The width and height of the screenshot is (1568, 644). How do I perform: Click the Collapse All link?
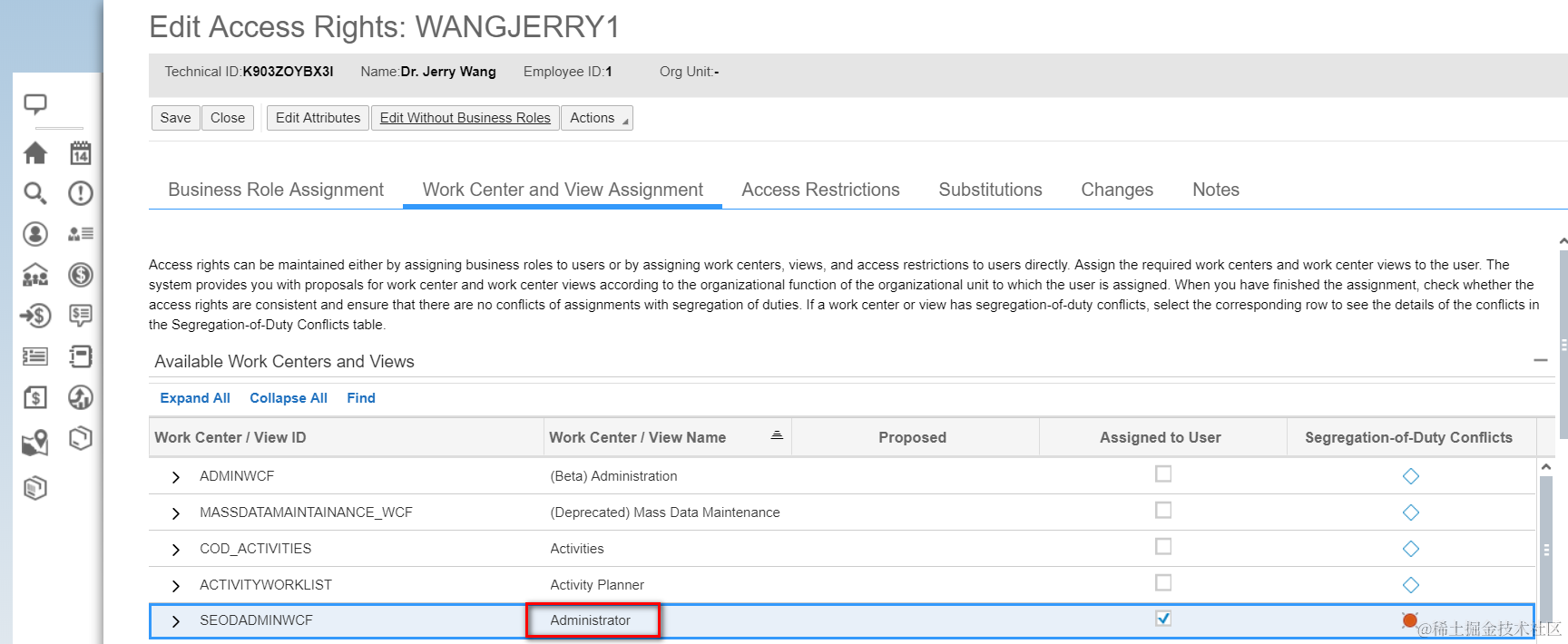point(289,398)
